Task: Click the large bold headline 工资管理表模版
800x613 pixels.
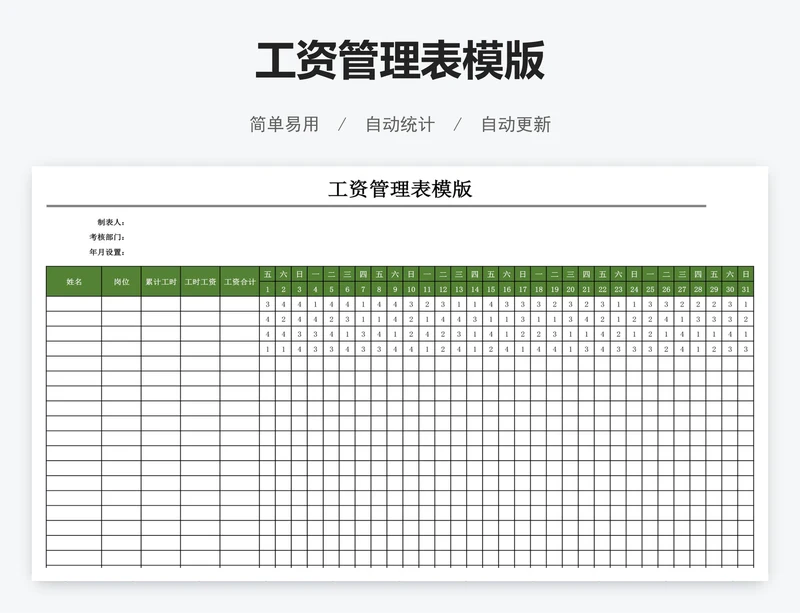Action: coord(400,61)
